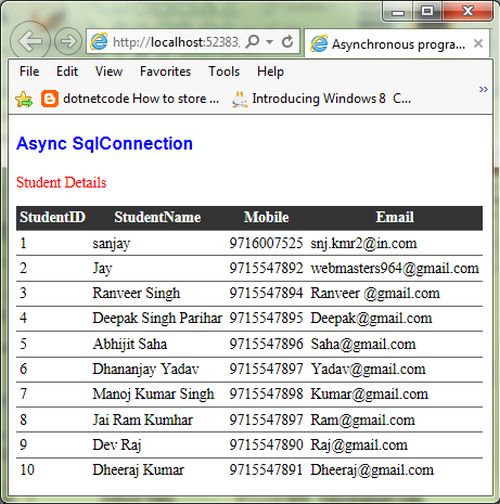Image resolution: width=500 pixels, height=504 pixels.
Task: Click the email snj.kmr2@in.com
Action: (x=364, y=243)
